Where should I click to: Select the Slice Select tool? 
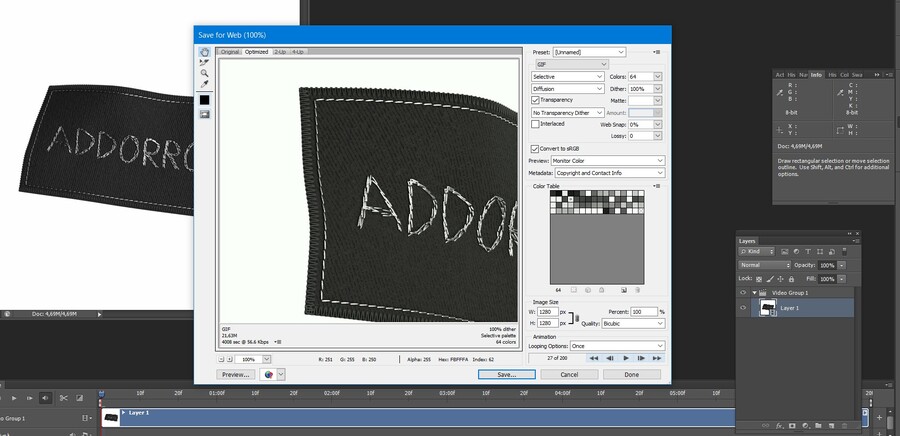point(204,63)
